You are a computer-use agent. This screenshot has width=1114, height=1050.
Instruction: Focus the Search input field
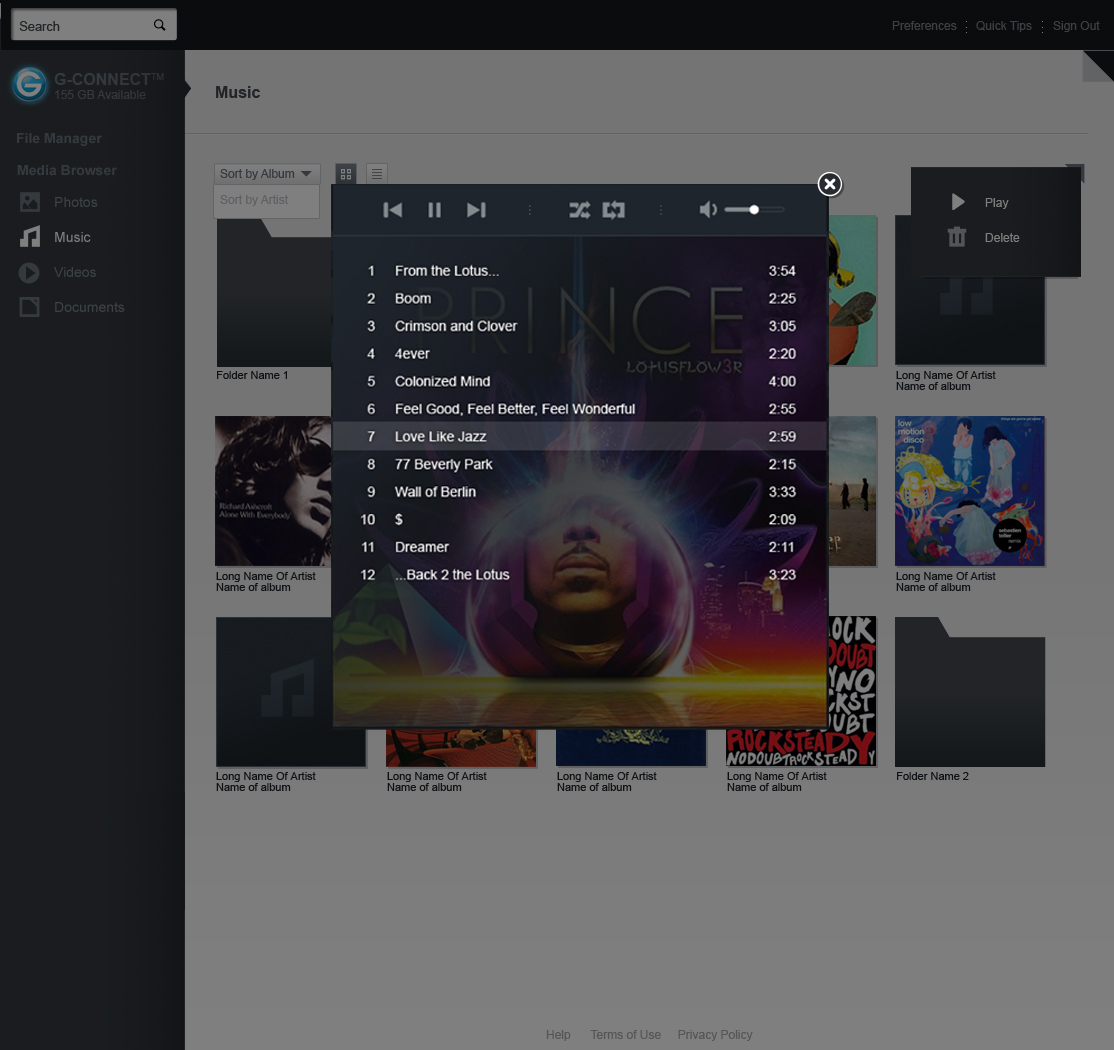pos(94,26)
